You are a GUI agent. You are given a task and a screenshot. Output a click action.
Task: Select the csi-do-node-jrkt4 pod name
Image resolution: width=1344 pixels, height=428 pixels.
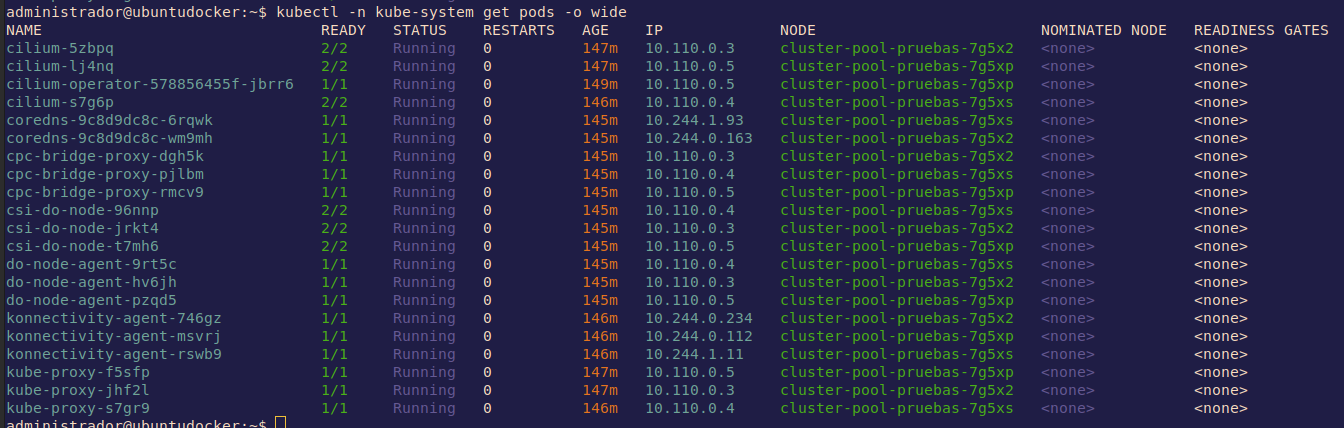[82, 228]
